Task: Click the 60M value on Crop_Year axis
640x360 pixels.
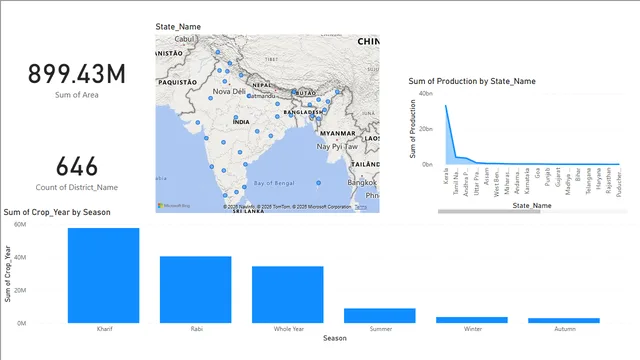Action: click(x=20, y=224)
